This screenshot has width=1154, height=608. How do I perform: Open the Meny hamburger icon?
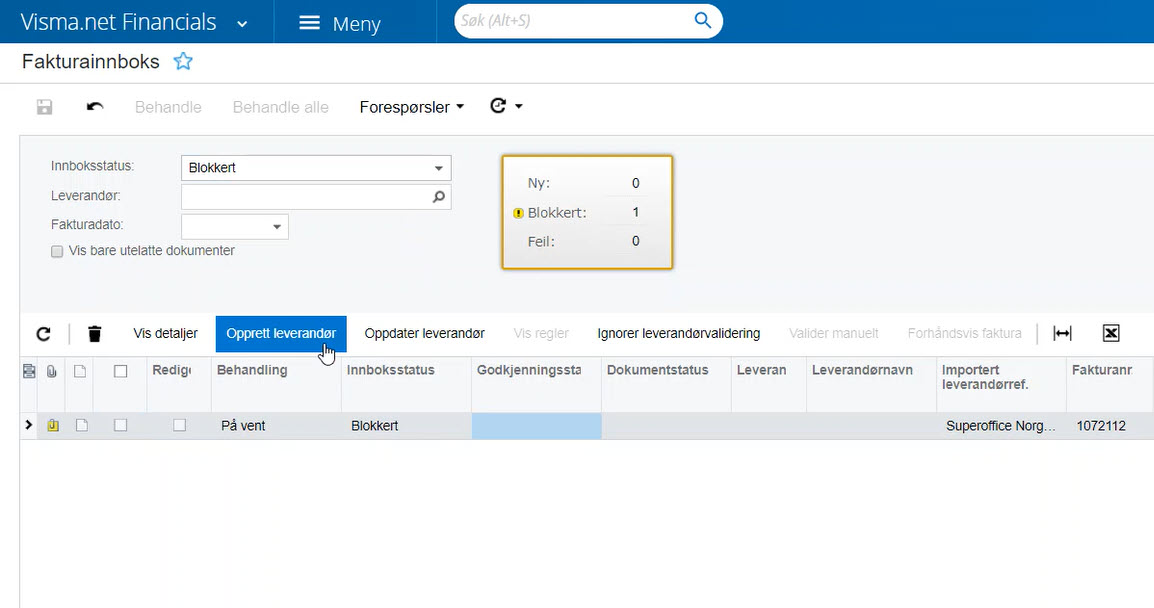[309, 23]
